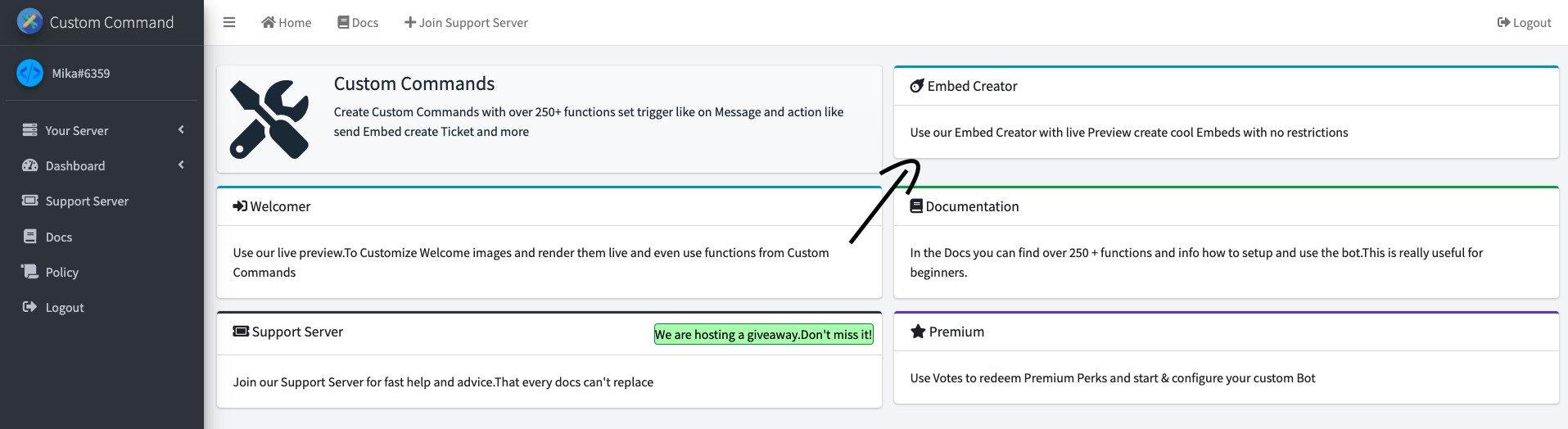Toggle the sidebar with the hamburger icon
The width and height of the screenshot is (1568, 429).
tap(229, 22)
